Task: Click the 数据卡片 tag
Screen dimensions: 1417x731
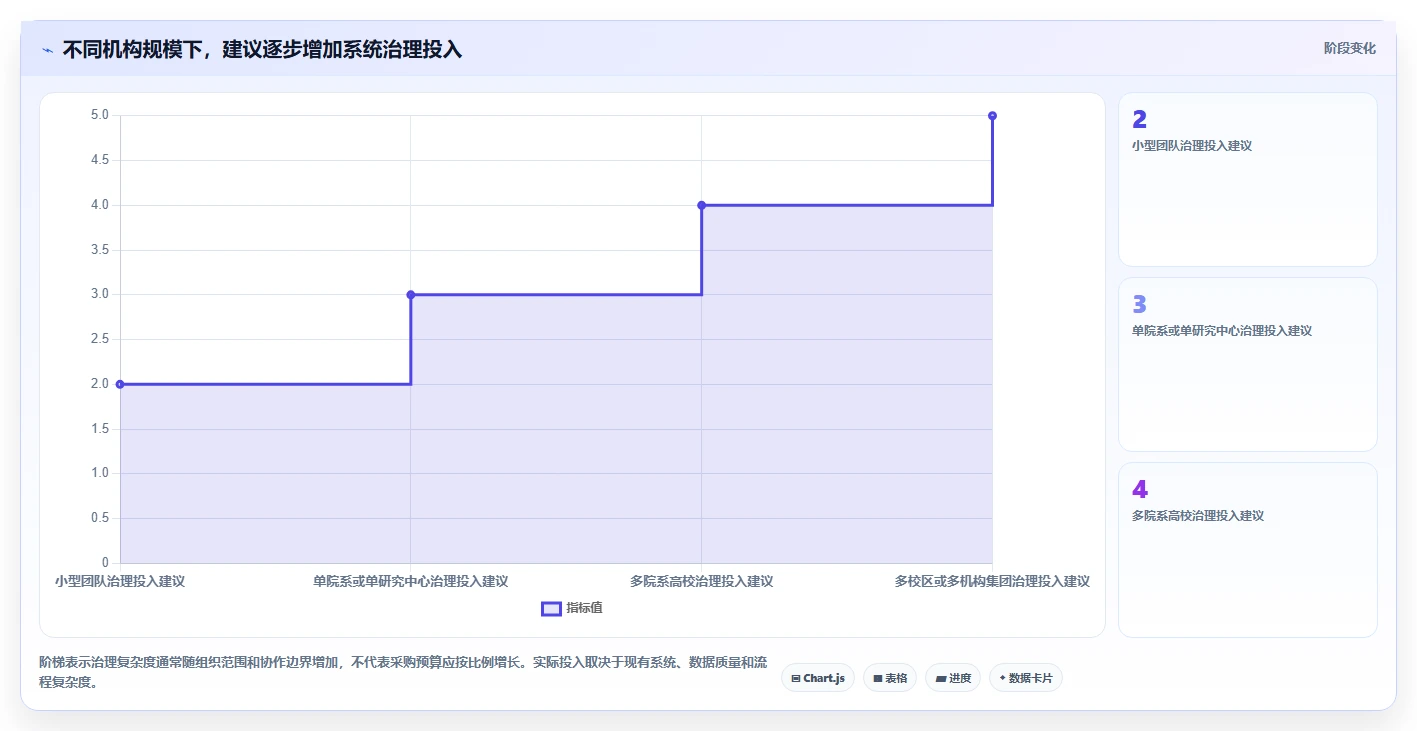Action: click(x=1025, y=678)
